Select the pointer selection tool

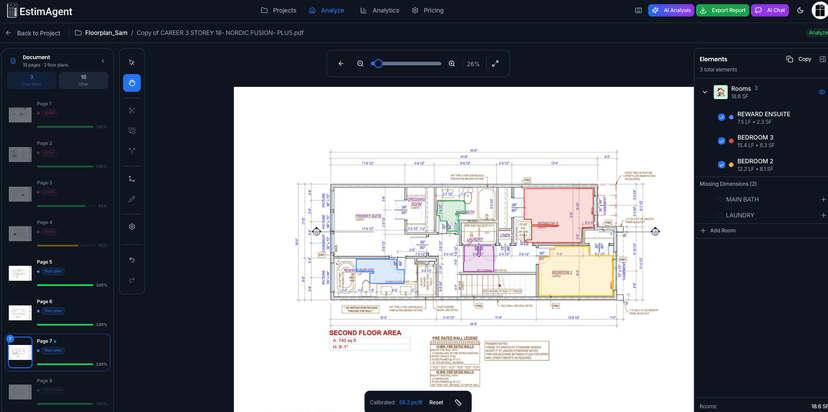[x=132, y=62]
